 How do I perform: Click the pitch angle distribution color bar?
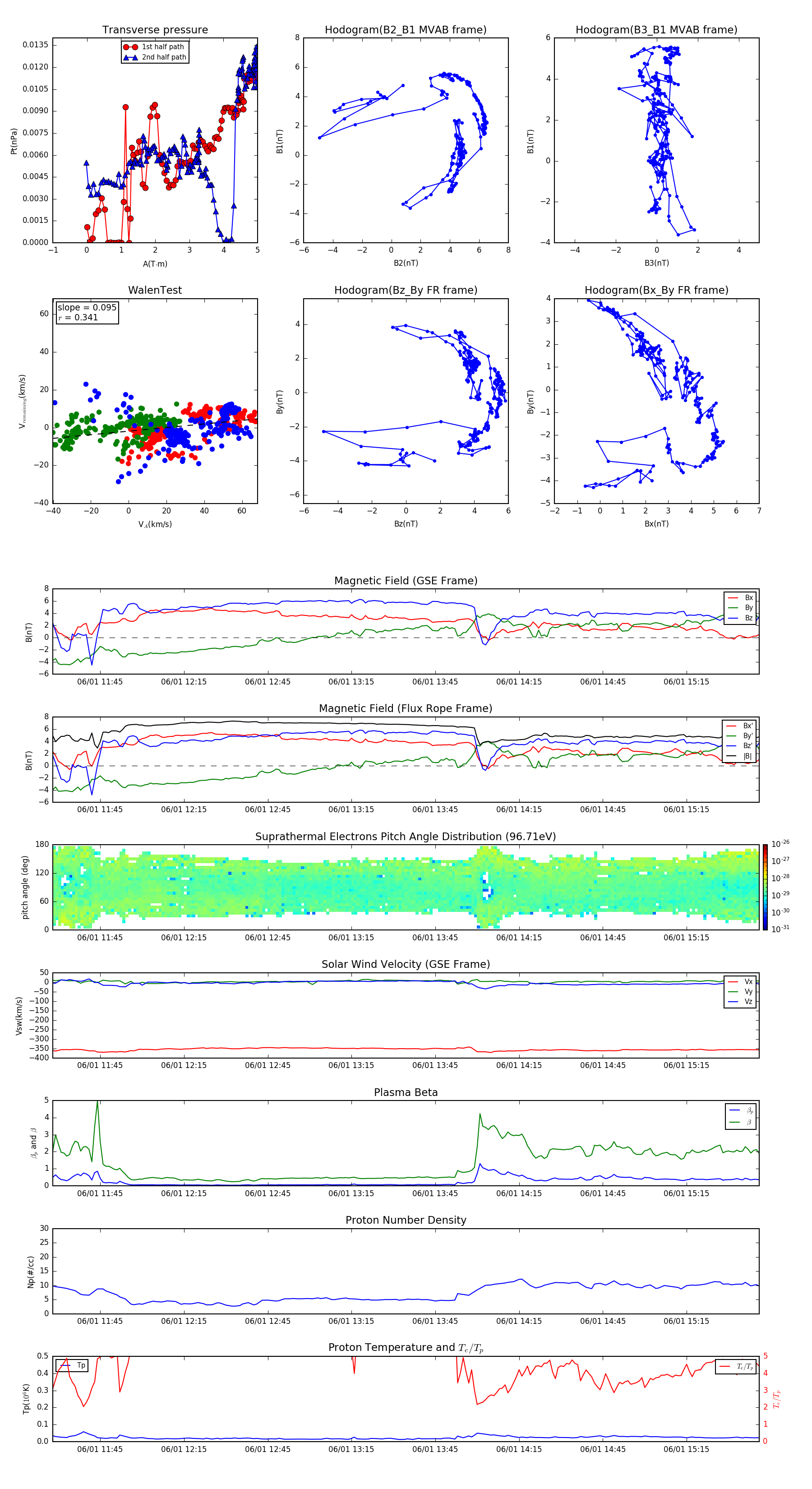pyautogui.click(x=765, y=887)
